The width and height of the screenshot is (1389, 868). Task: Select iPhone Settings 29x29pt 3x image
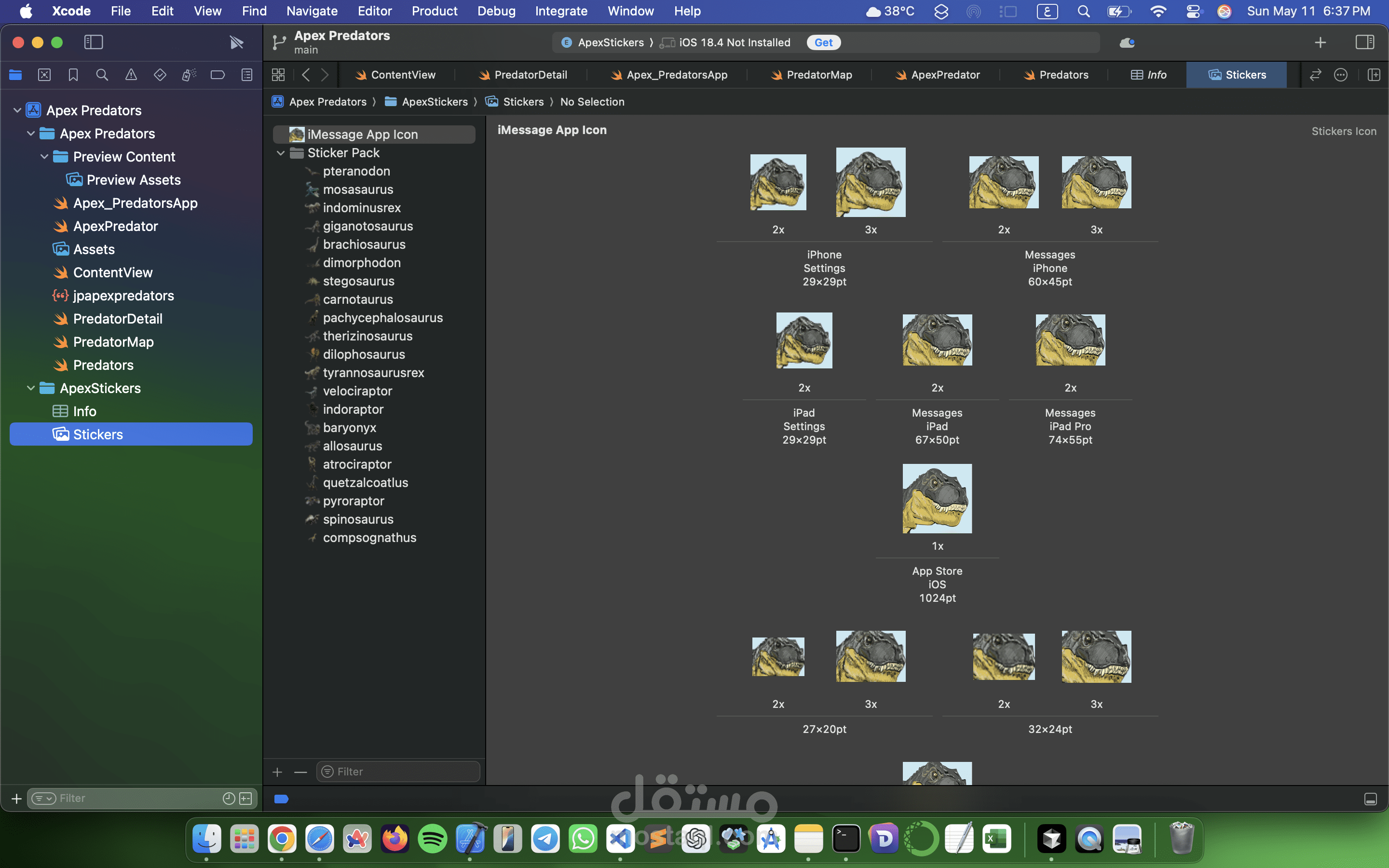[x=871, y=183]
